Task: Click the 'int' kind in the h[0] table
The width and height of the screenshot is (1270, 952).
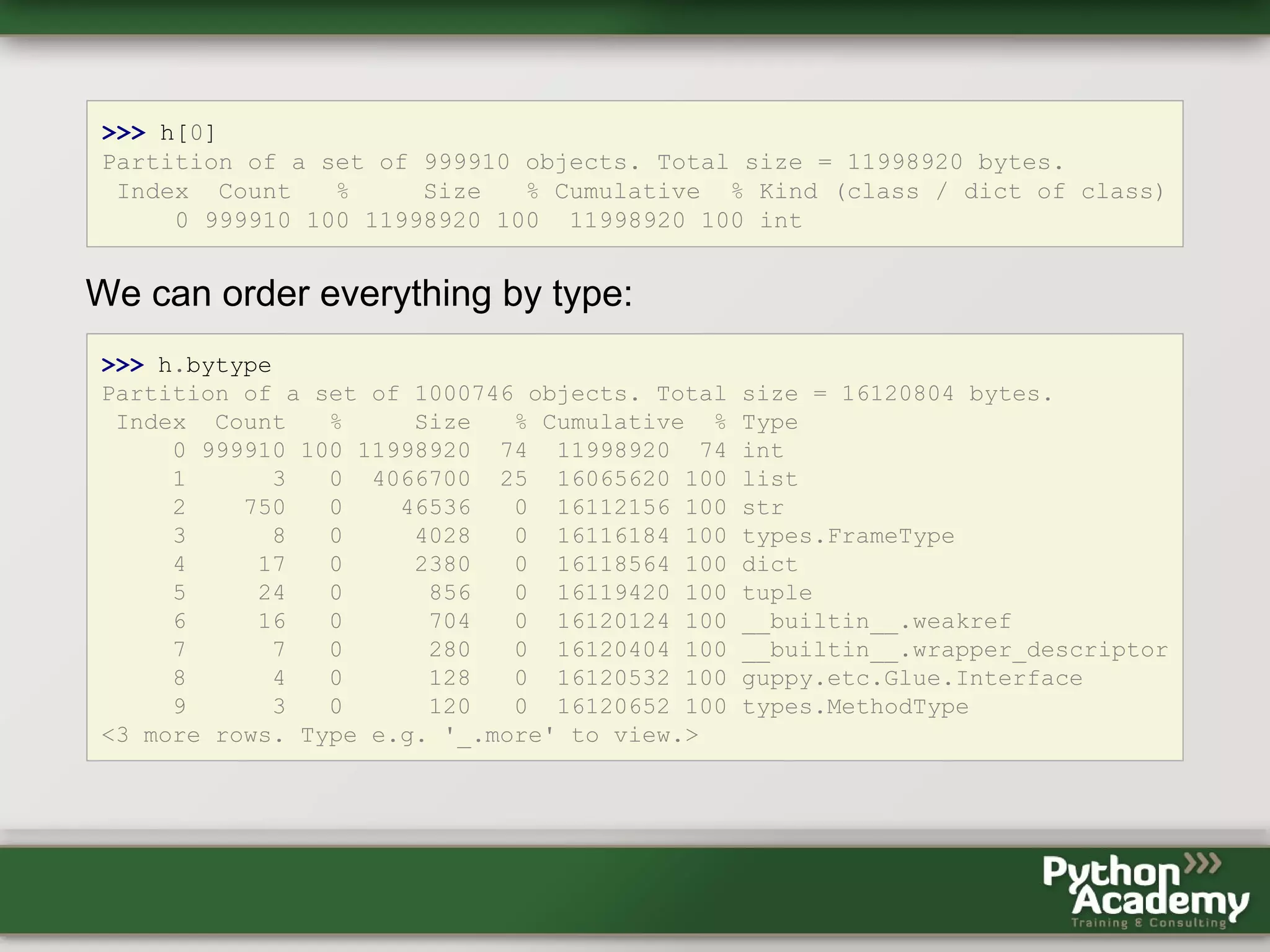Action: coord(781,221)
